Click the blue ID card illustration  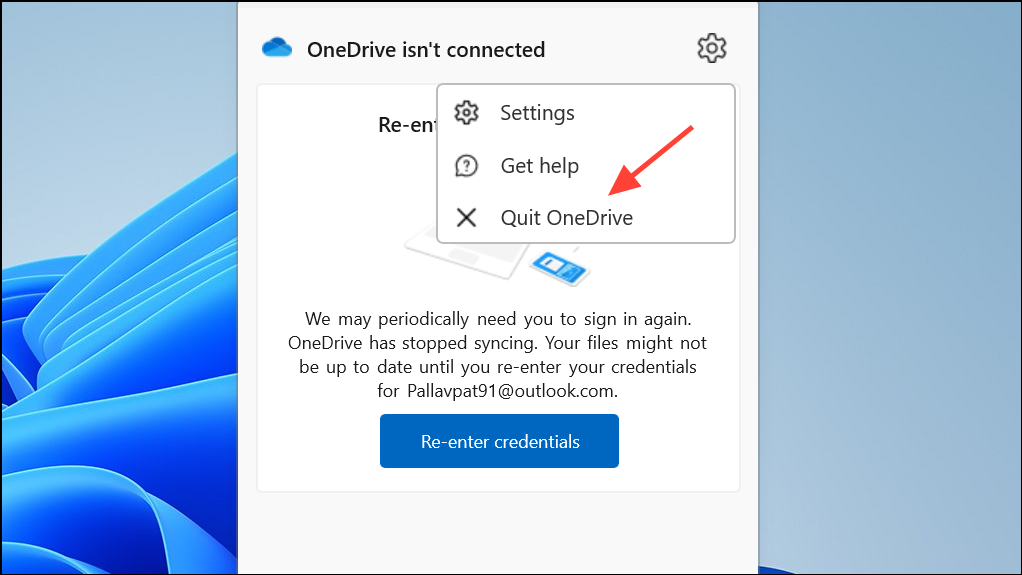(559, 267)
